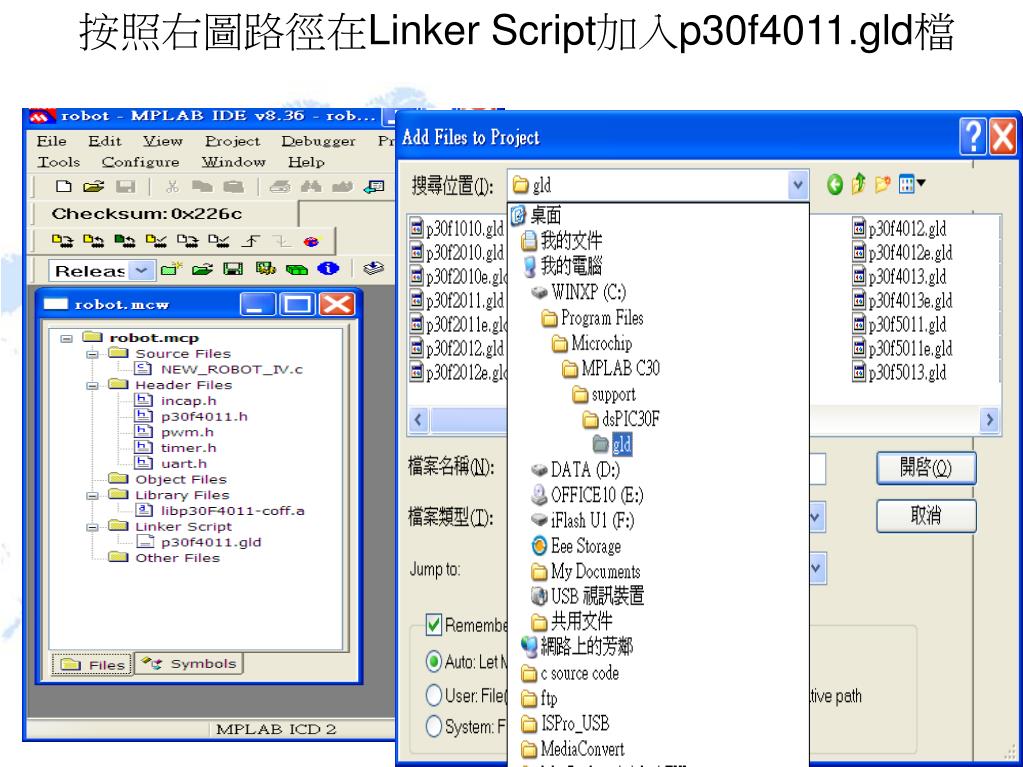The width and height of the screenshot is (1023, 767).
Task: Open the Configure menu
Action: (x=140, y=162)
